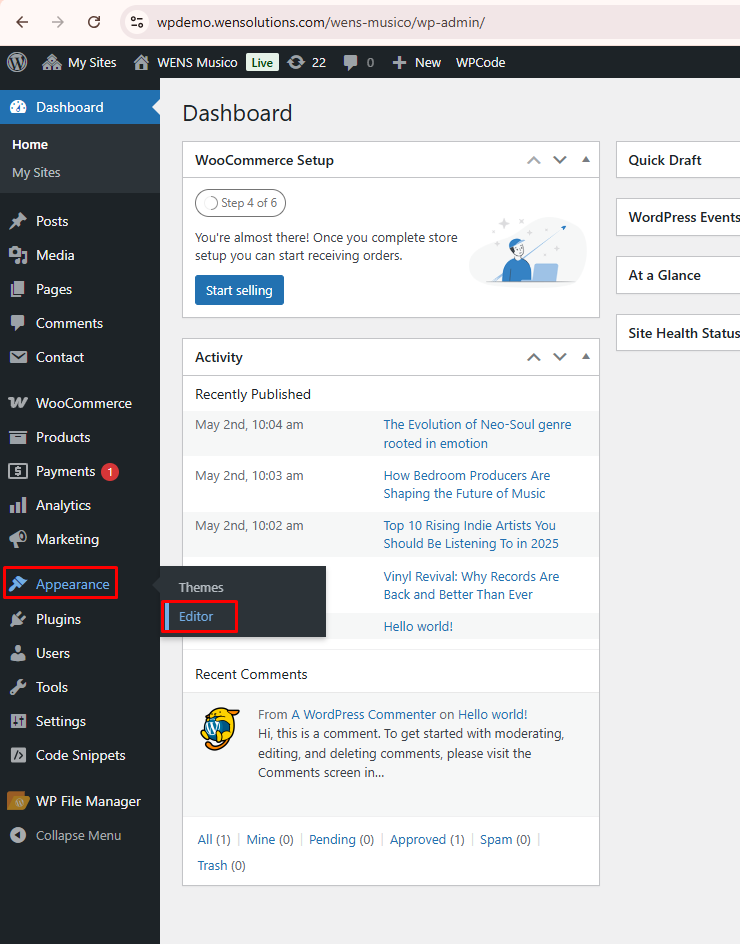740x944 pixels.
Task: Open Hello world! in Recently Published
Action: (x=418, y=626)
